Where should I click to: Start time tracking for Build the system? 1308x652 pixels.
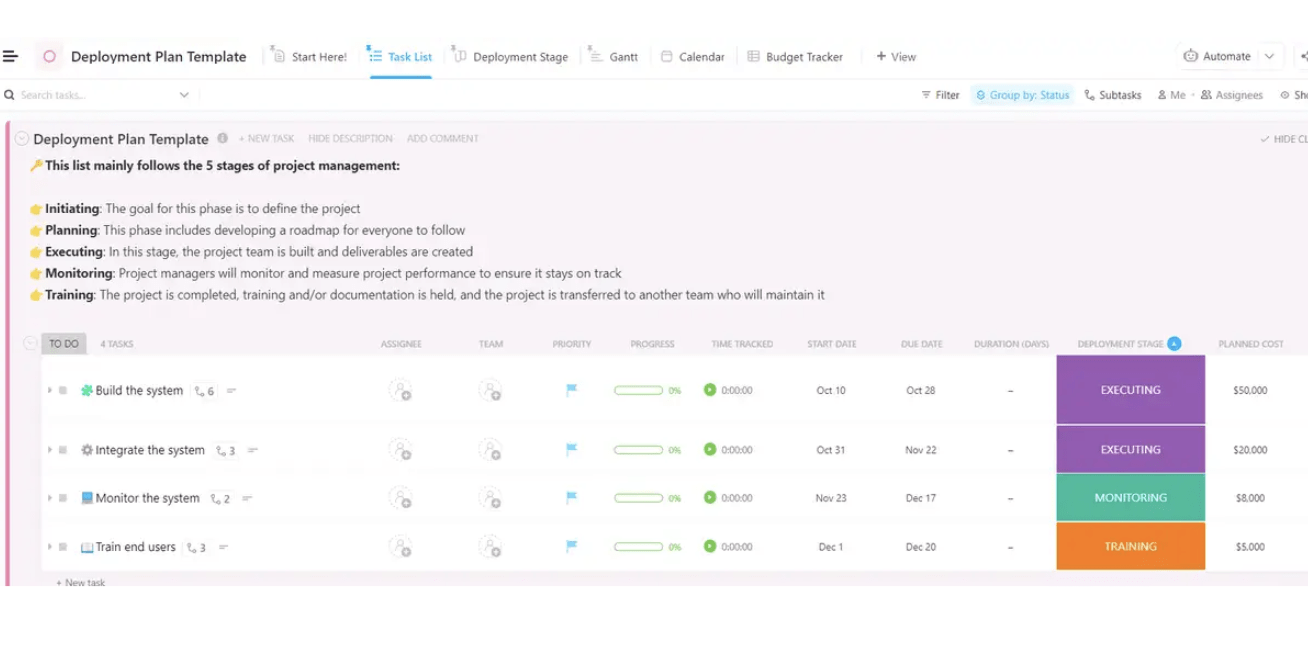[710, 390]
